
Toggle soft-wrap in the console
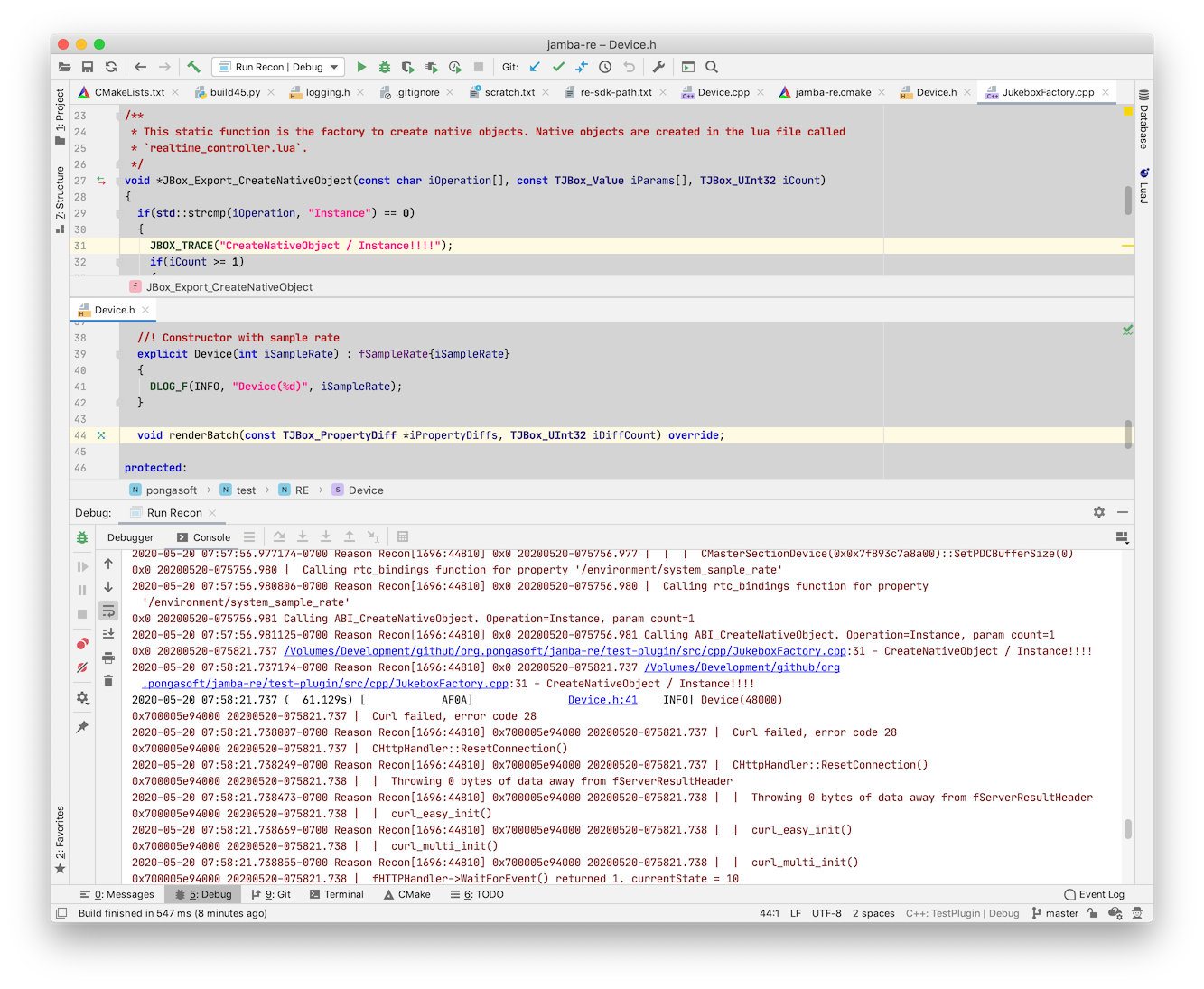[x=108, y=611]
